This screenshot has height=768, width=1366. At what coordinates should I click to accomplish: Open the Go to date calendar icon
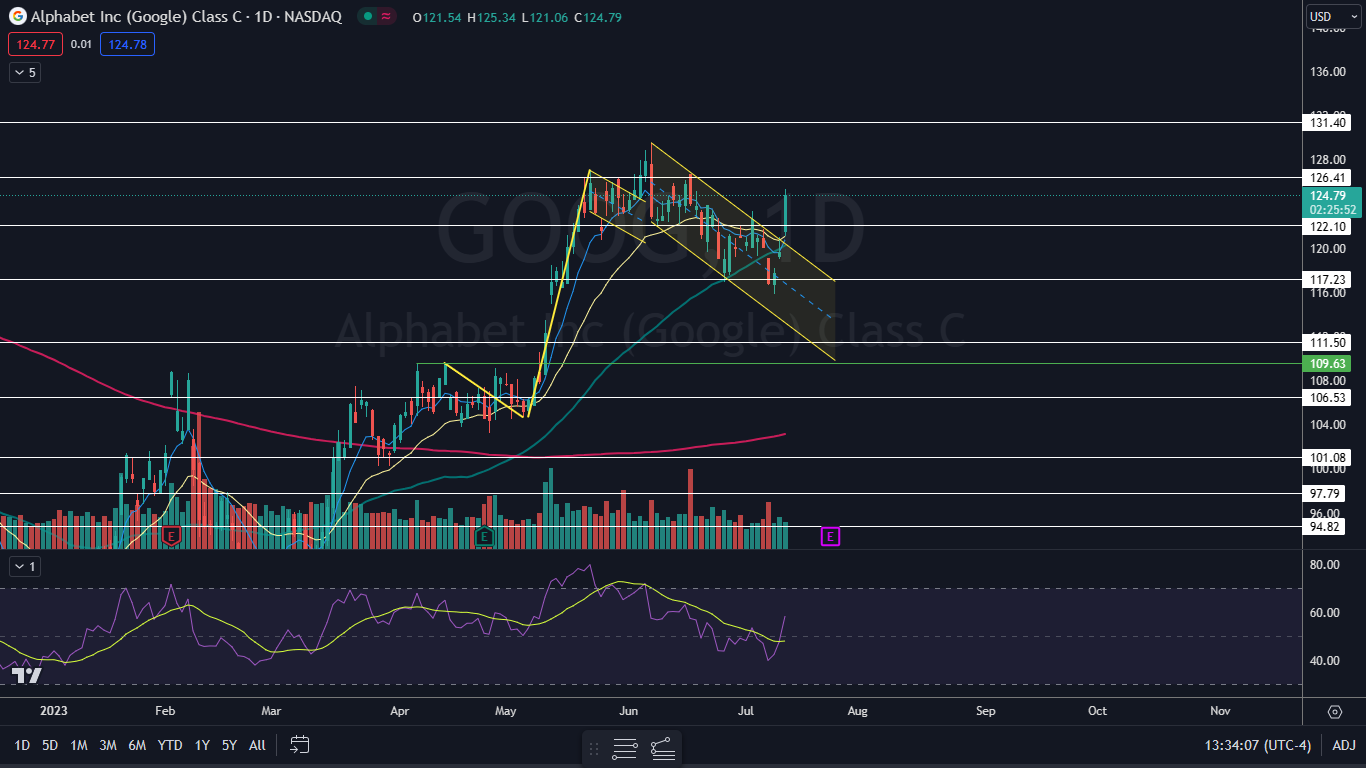click(x=299, y=745)
